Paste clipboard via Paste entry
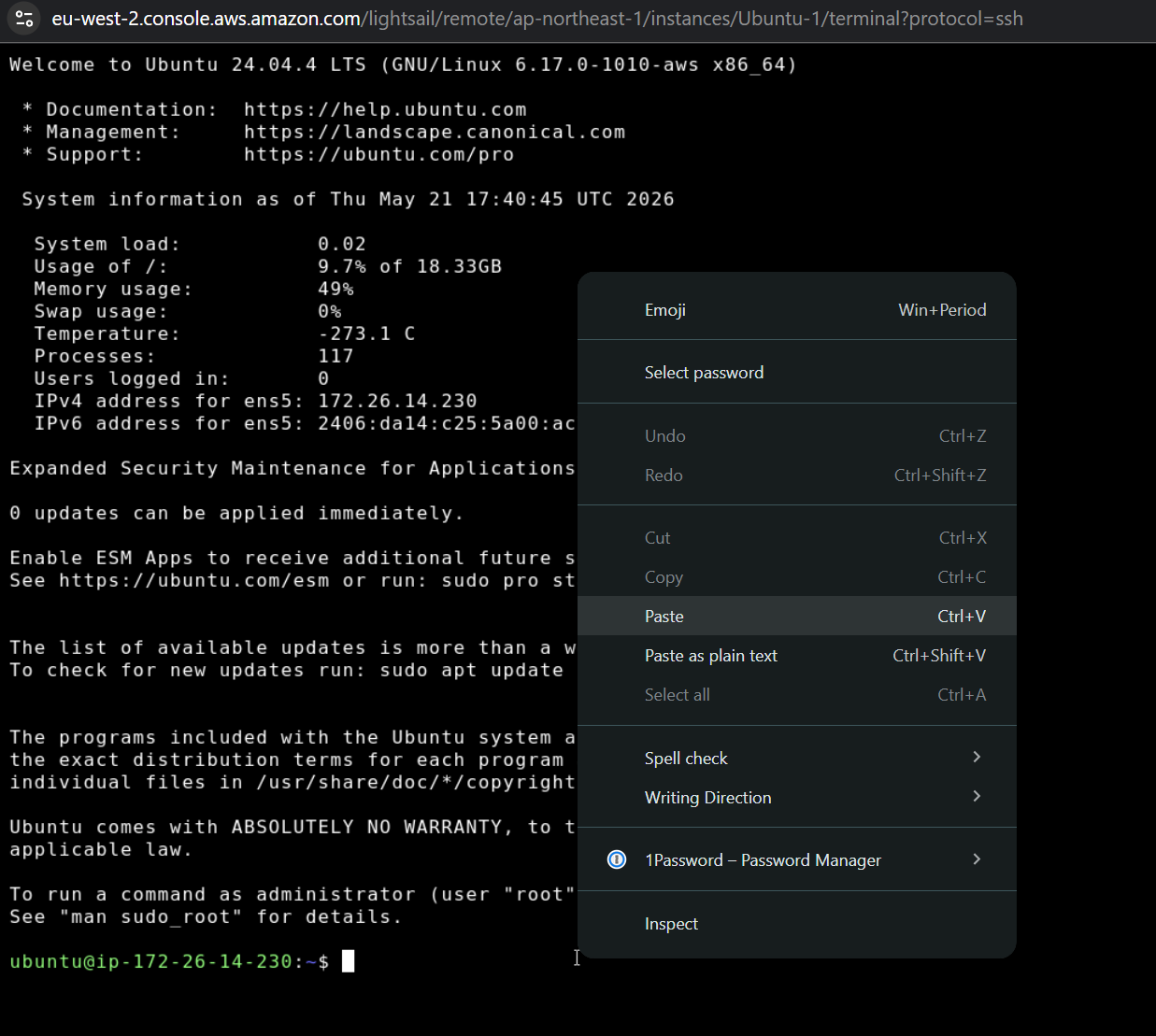 796,617
